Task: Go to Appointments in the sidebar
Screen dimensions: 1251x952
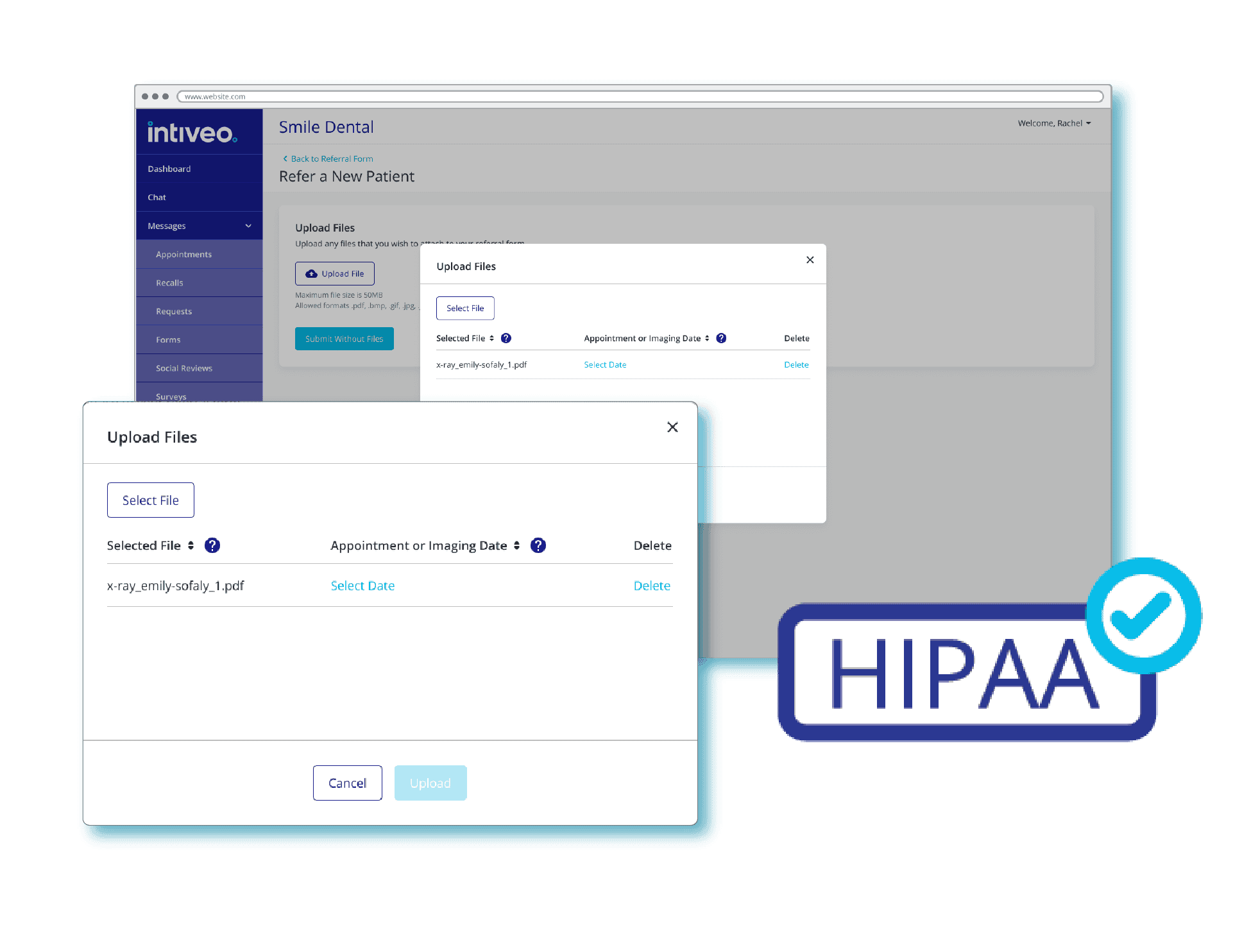Action: tap(200, 254)
